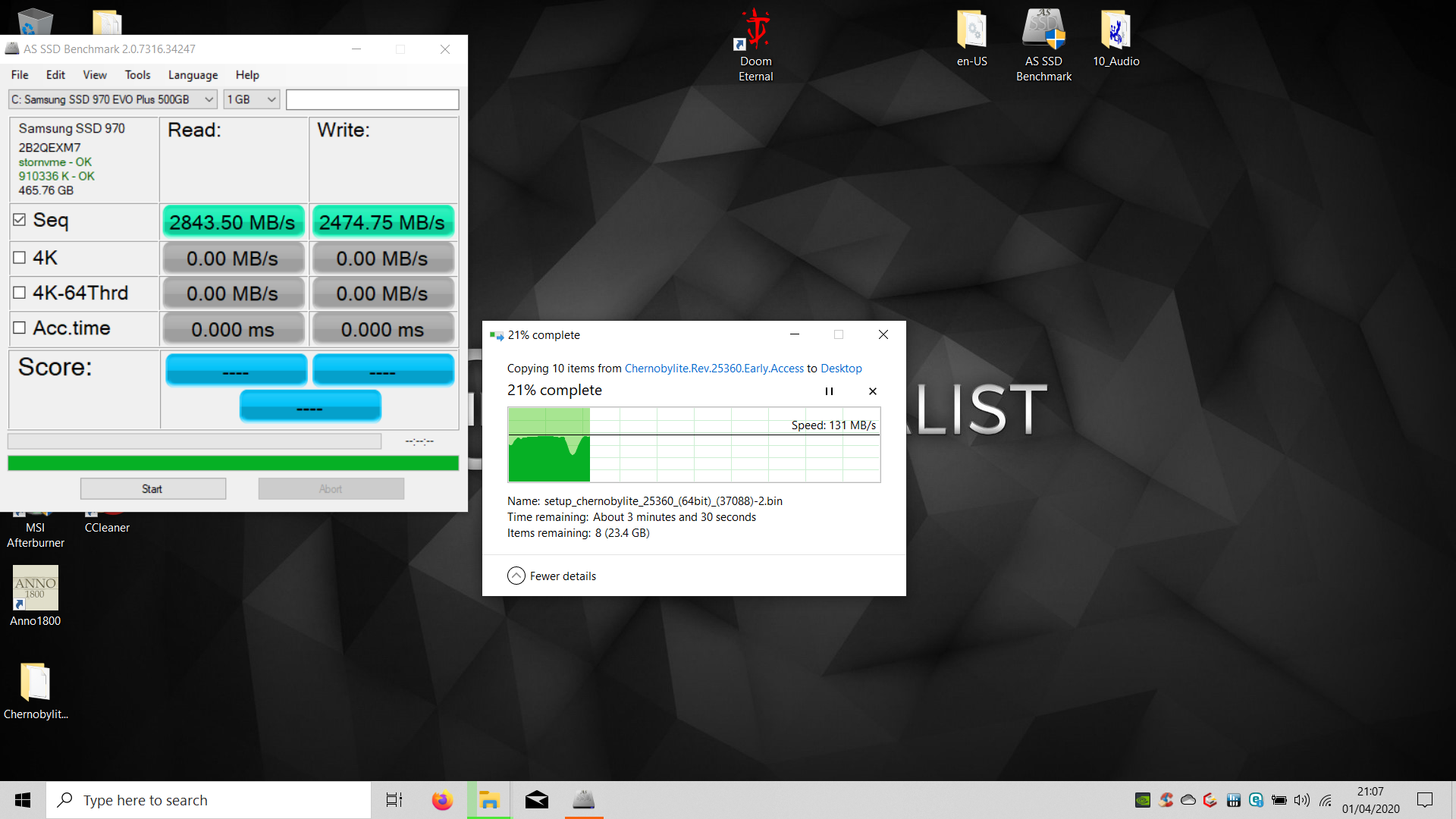Screen dimensions: 1456x819
Task: Open the Tools menu
Action: [x=138, y=75]
